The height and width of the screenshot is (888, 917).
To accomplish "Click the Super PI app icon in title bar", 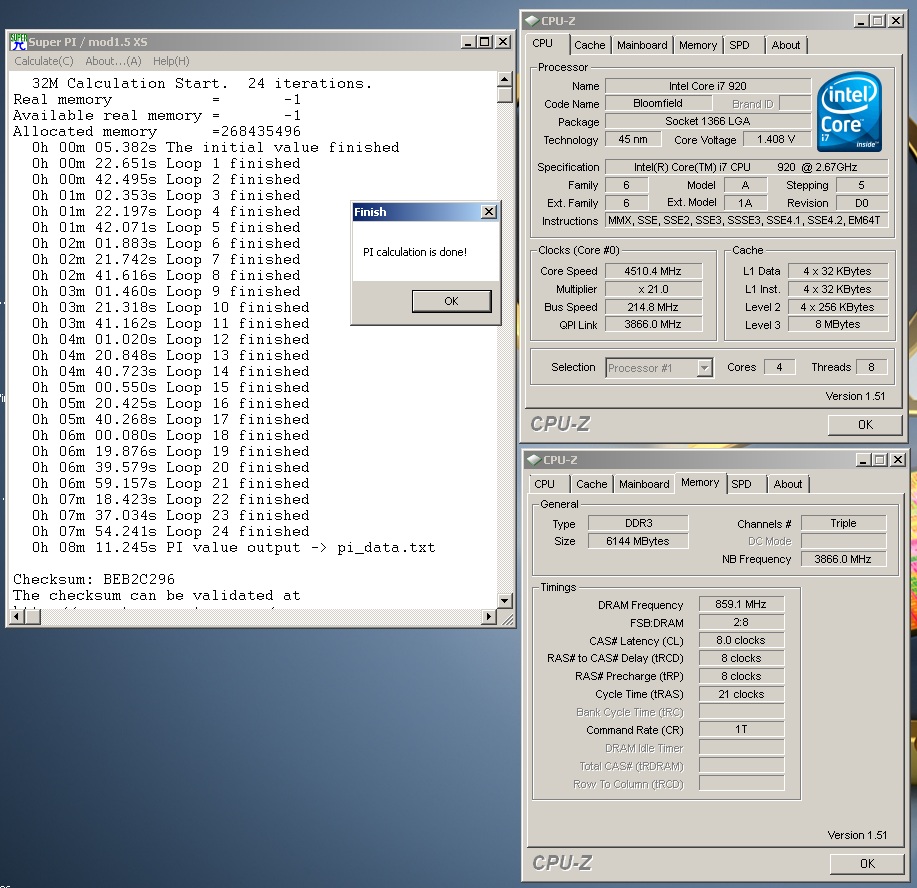I will pos(19,42).
